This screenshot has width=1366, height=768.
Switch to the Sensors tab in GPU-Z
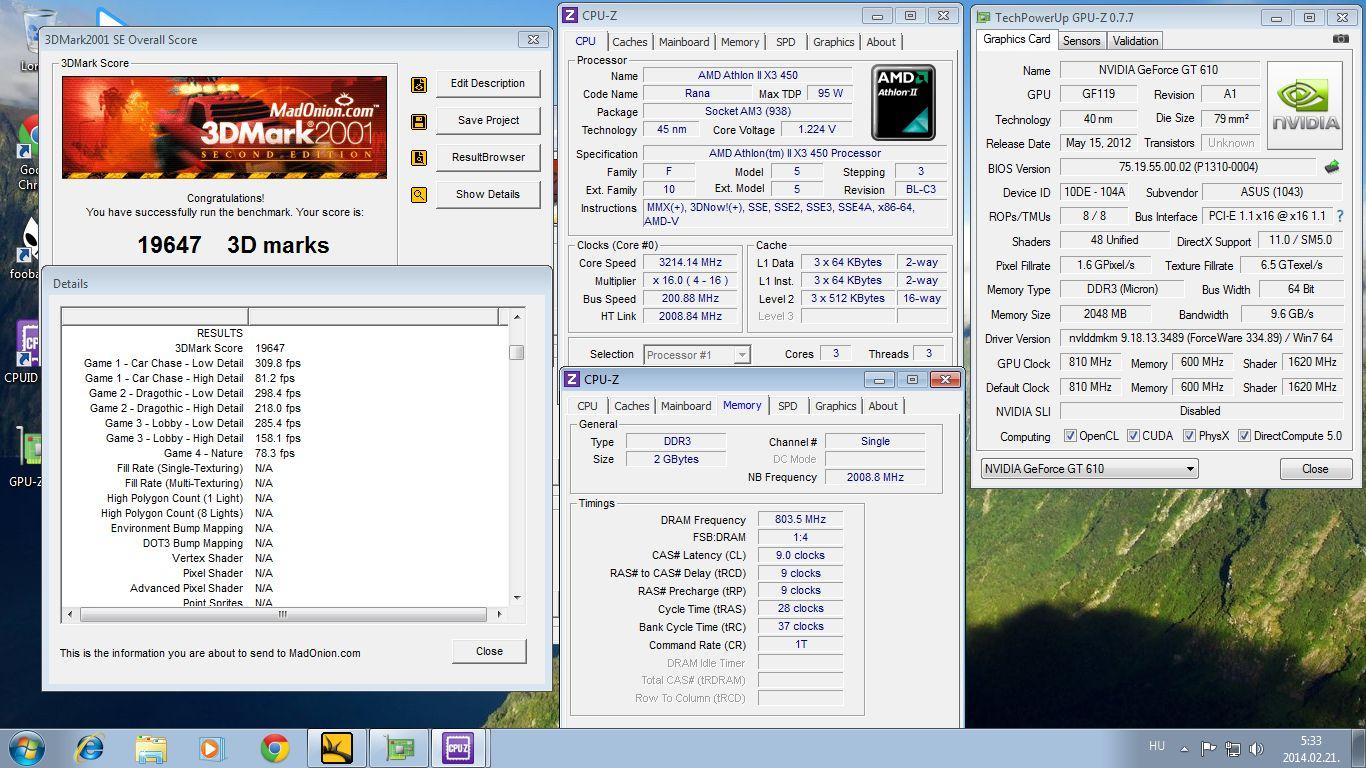click(1081, 41)
